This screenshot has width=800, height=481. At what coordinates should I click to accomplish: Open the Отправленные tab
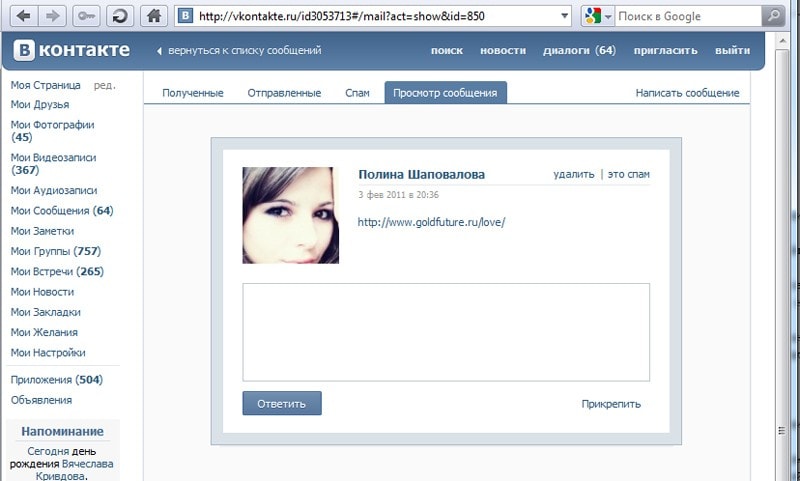284,93
